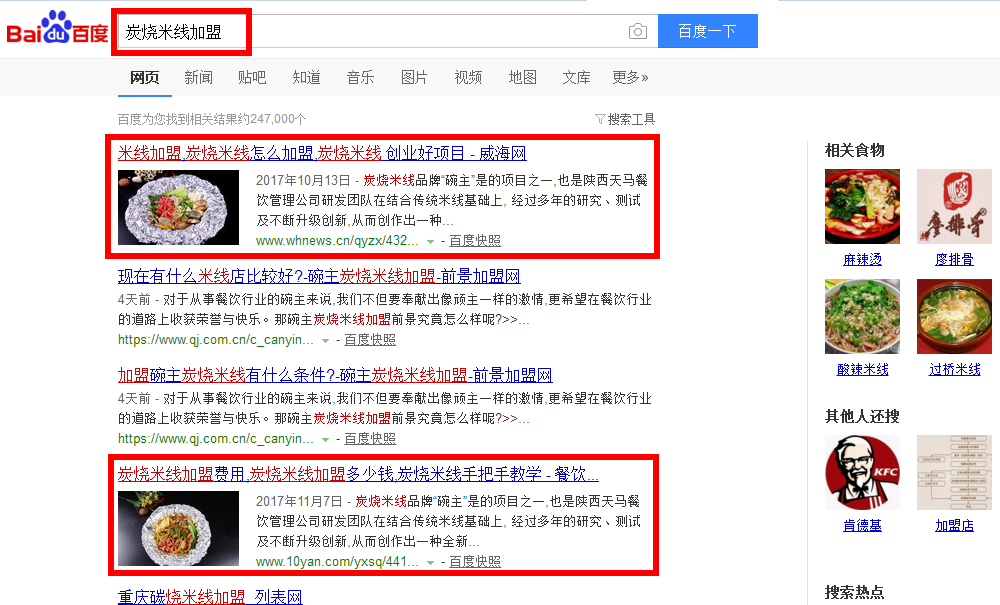Switch to the 图片 tab
The width and height of the screenshot is (1000, 605).
414,77
